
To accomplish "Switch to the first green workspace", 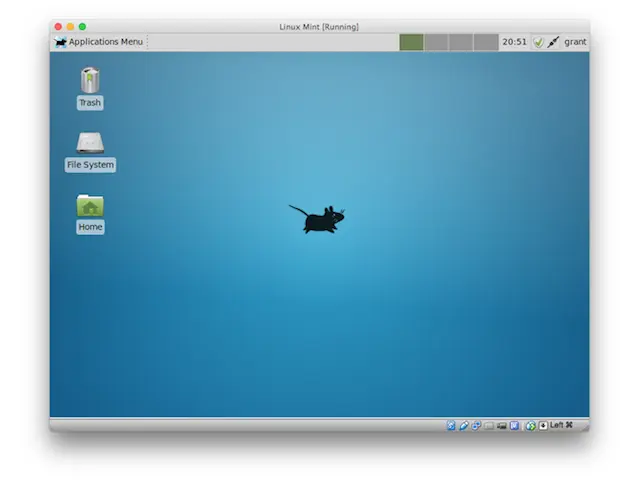I will coord(411,42).
